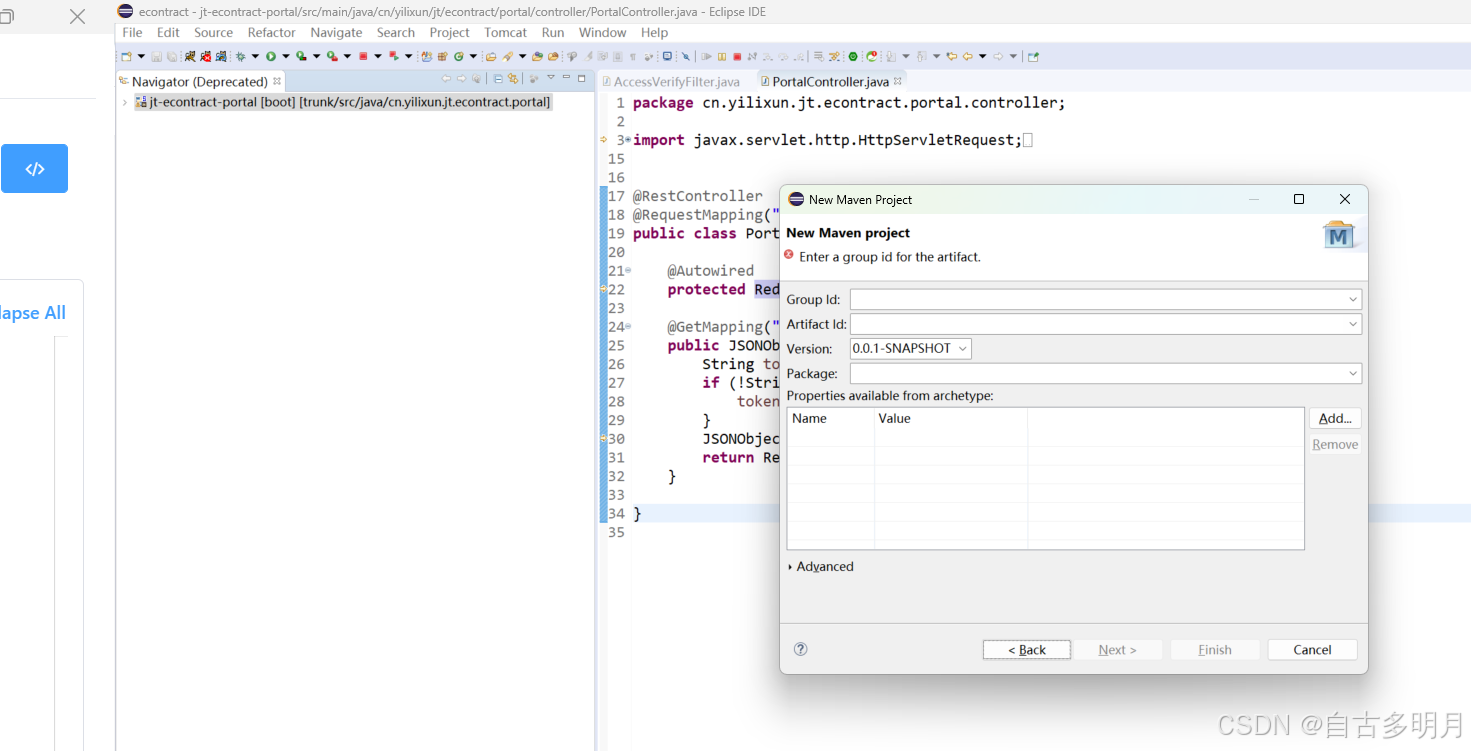Screen dimensions: 1471x751
Task: Click the Save All toolbar icon
Action: [172, 56]
